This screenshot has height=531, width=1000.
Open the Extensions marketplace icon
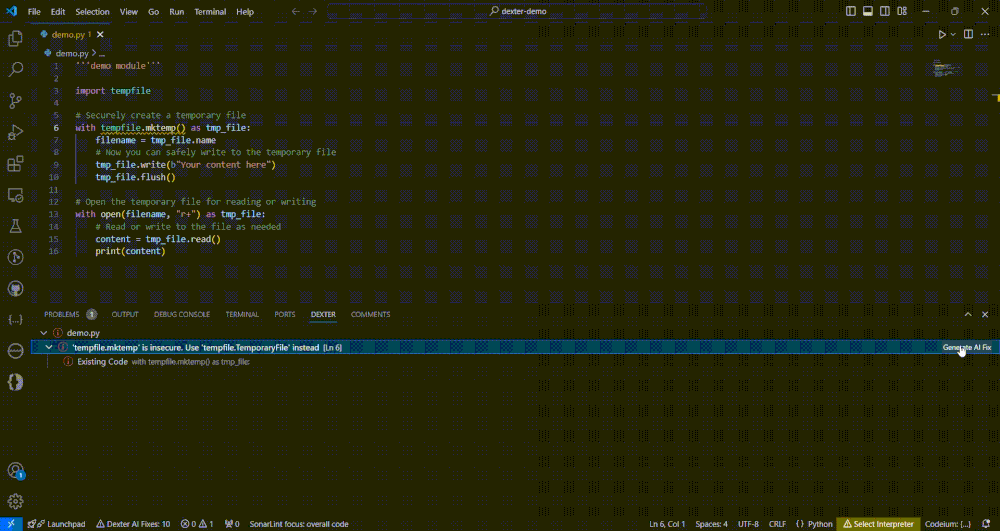point(15,163)
